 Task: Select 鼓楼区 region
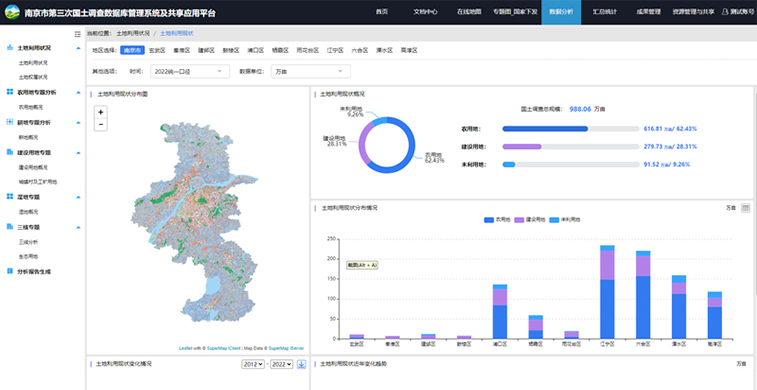231,50
